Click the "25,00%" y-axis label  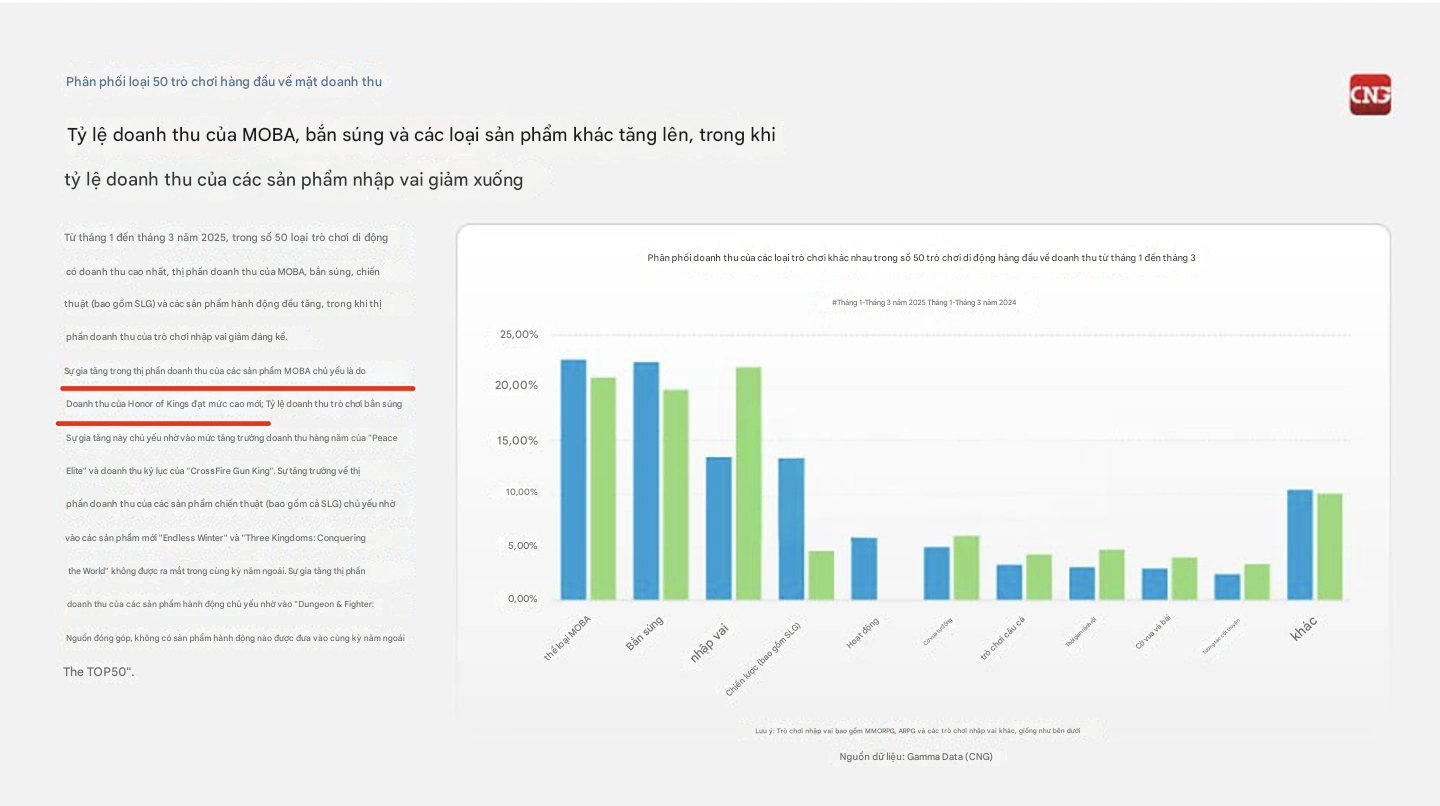(519, 334)
